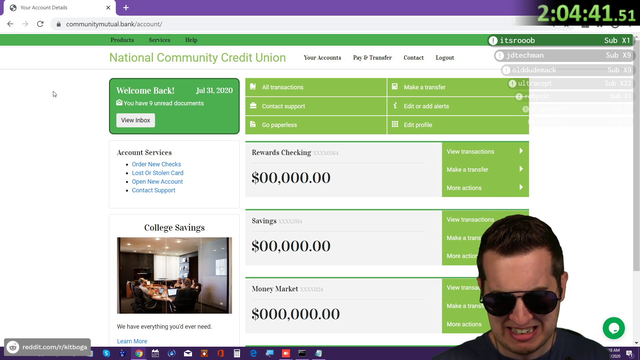The width and height of the screenshot is (640, 360).
Task: Click the Go paperless document icon
Action: coord(253,124)
